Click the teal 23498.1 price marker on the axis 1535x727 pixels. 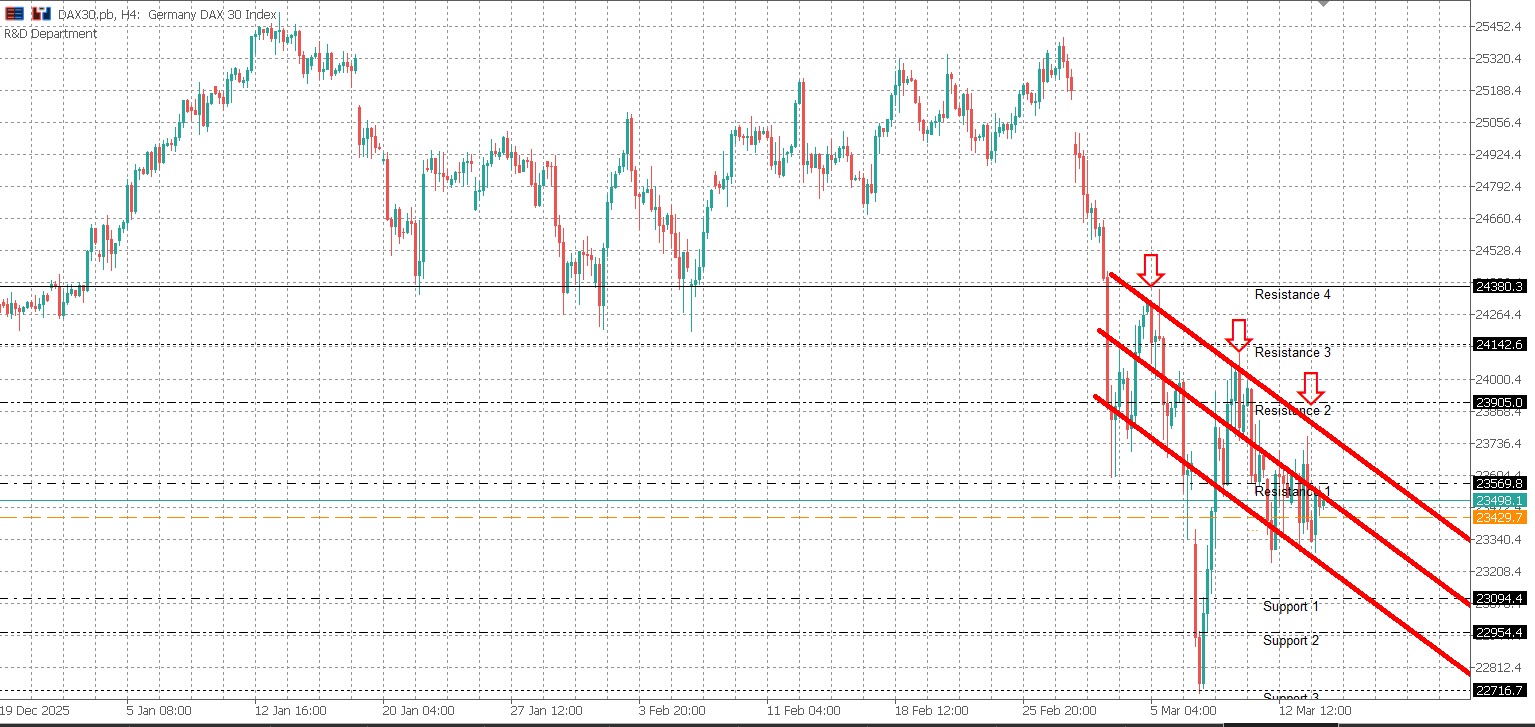1498,499
